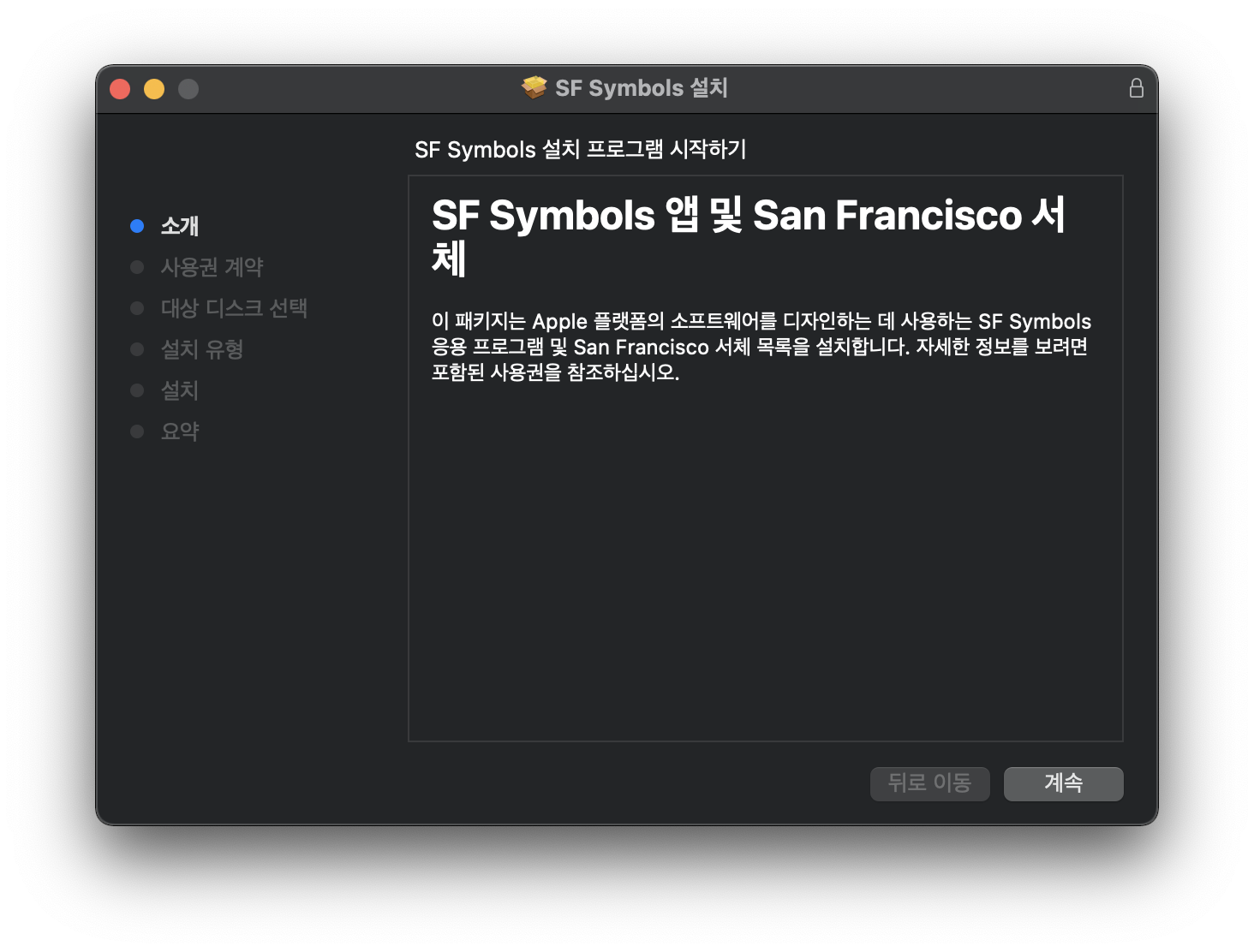Screen dimensions: 1254x952
Task: Select the 소개 step in sidebar
Action: tap(180, 226)
